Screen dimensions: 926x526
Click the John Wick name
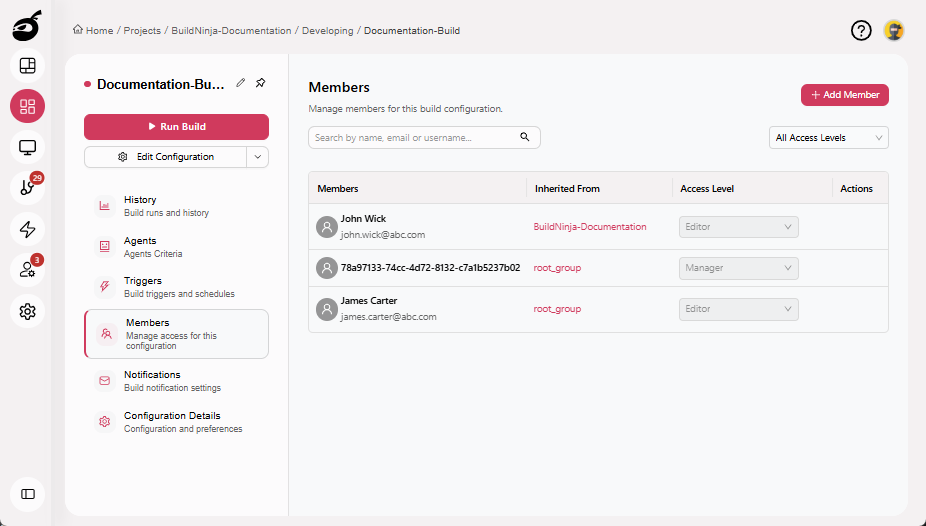tap(363, 218)
